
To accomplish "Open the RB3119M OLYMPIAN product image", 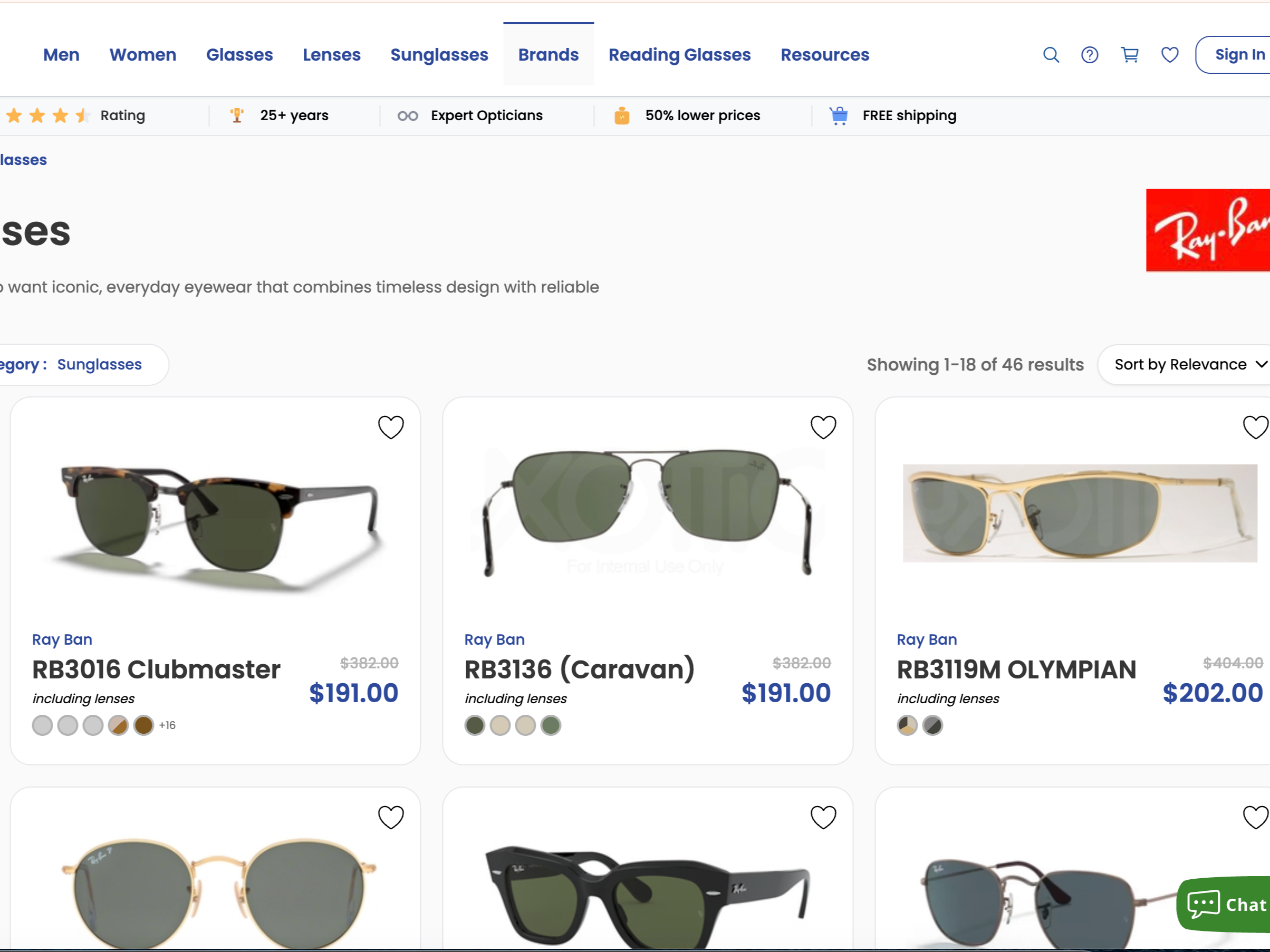I will (x=1080, y=513).
